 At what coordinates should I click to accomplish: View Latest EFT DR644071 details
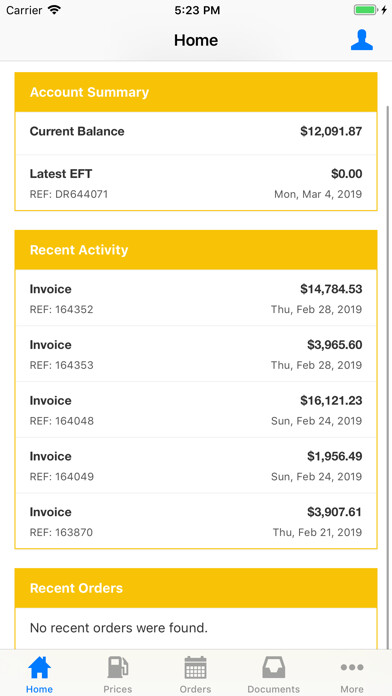point(196,182)
